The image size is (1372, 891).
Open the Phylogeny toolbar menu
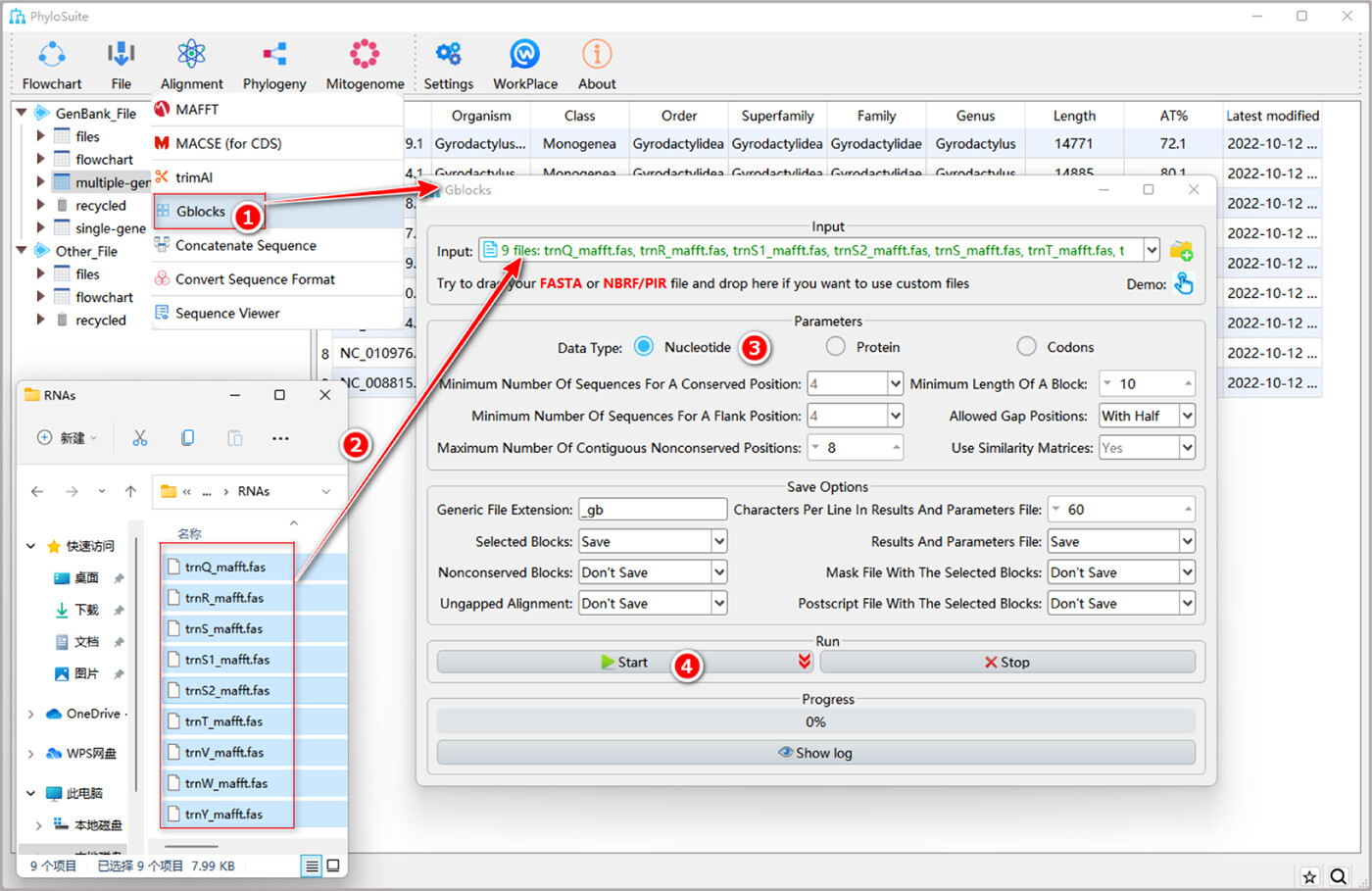tap(274, 65)
